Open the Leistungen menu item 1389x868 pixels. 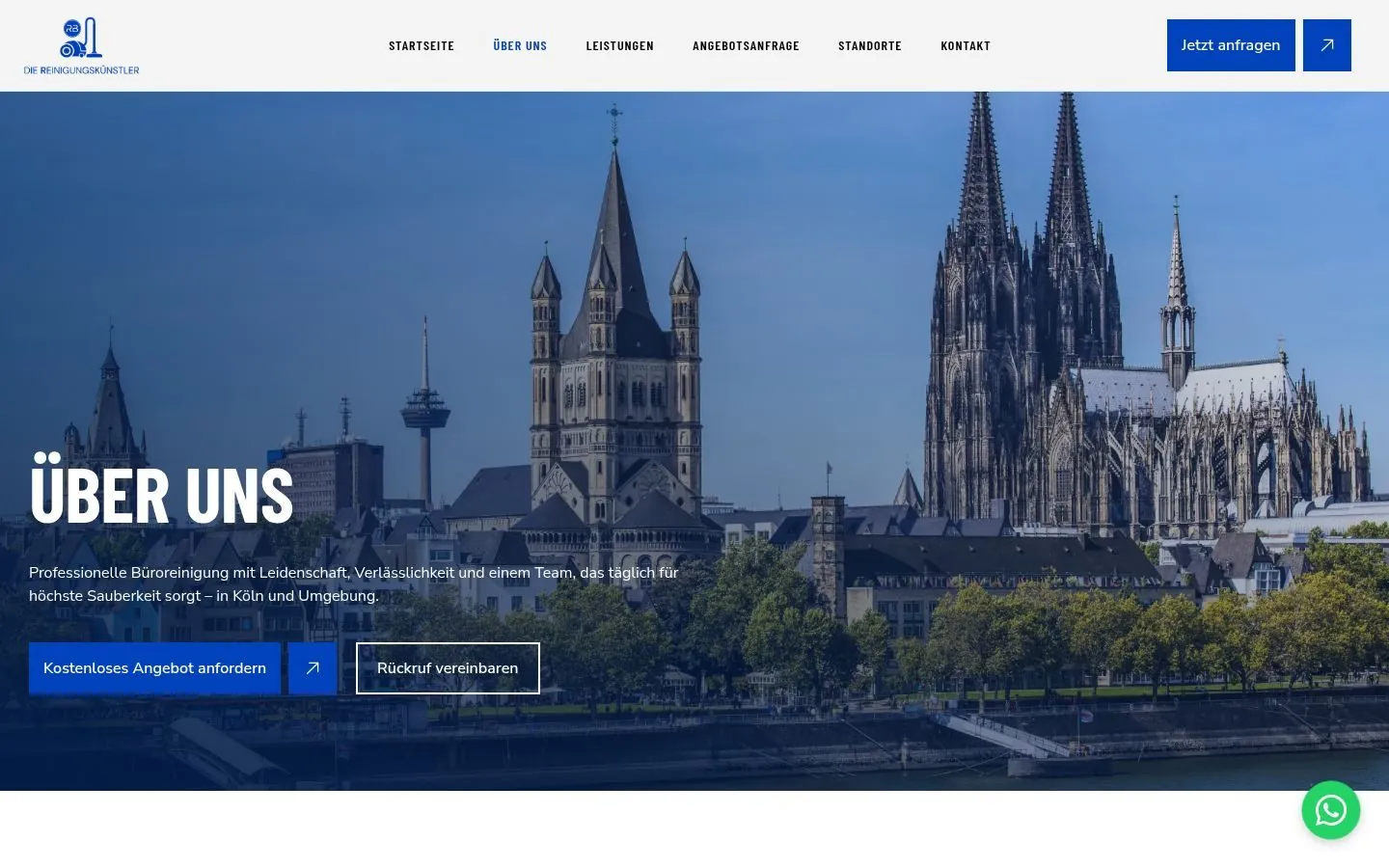[620, 46]
